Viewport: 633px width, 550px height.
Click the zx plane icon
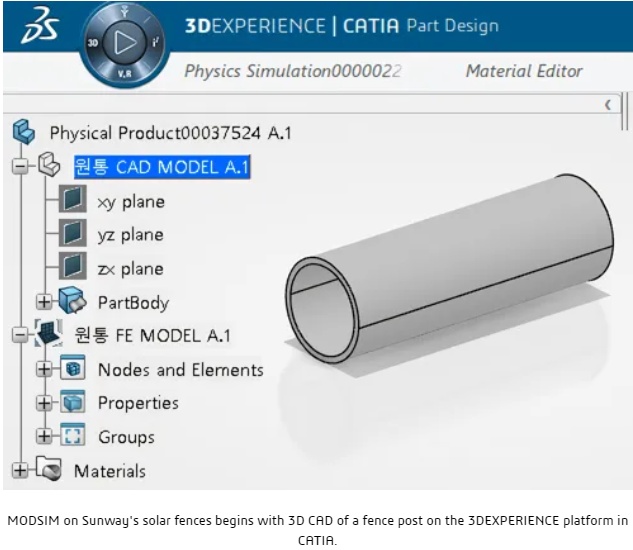point(73,266)
